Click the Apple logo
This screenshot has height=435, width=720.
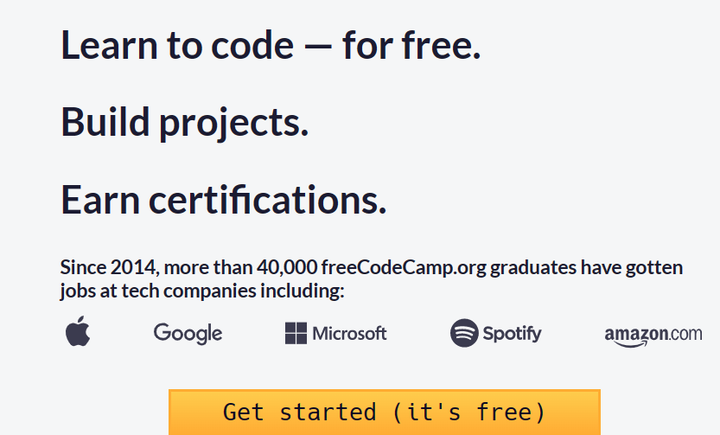(78, 332)
